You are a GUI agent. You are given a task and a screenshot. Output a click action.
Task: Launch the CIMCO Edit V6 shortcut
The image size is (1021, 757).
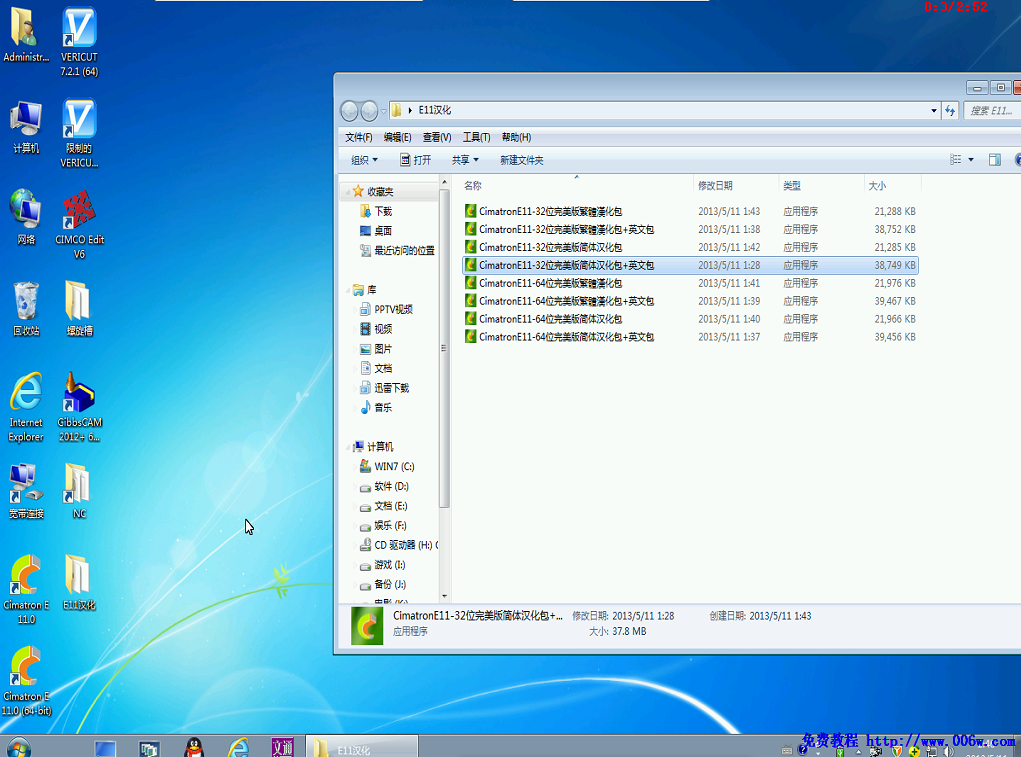(x=79, y=225)
